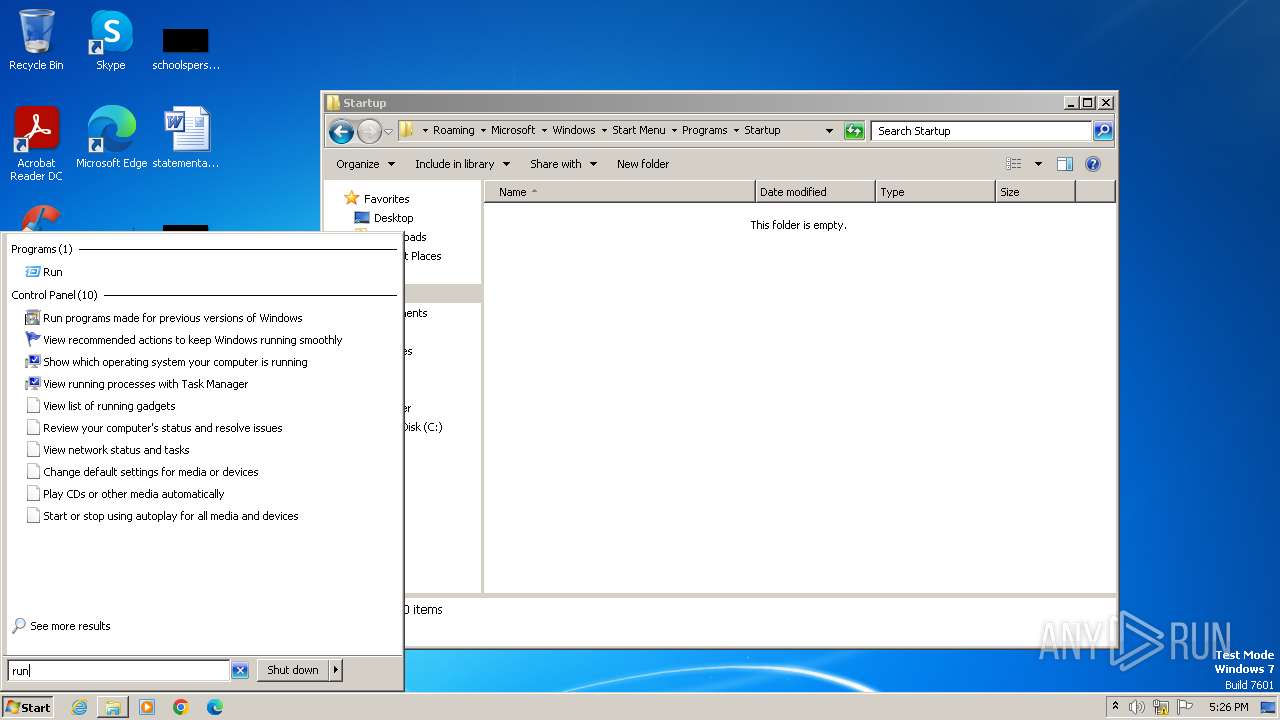Clear the start menu search text
This screenshot has height=720, width=1280.
click(x=240, y=671)
